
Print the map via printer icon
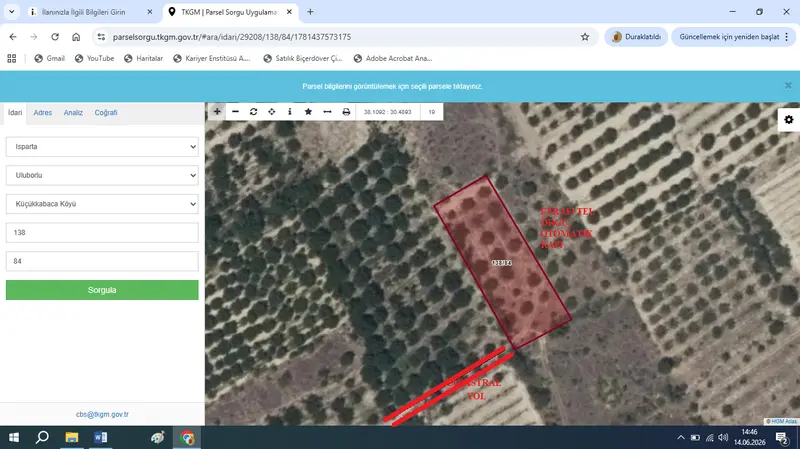(x=346, y=112)
